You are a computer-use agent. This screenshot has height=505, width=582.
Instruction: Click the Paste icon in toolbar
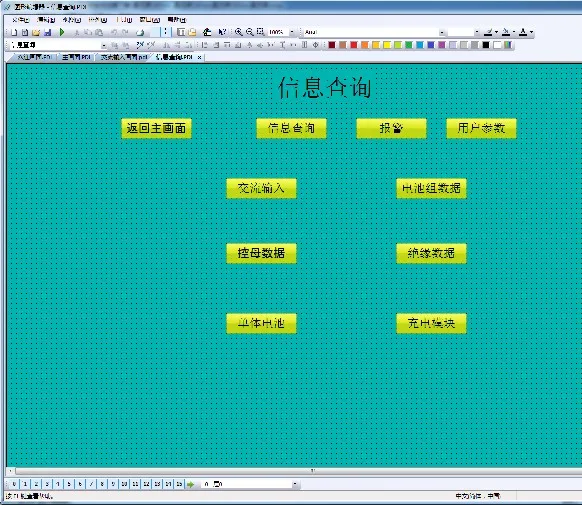pos(99,33)
